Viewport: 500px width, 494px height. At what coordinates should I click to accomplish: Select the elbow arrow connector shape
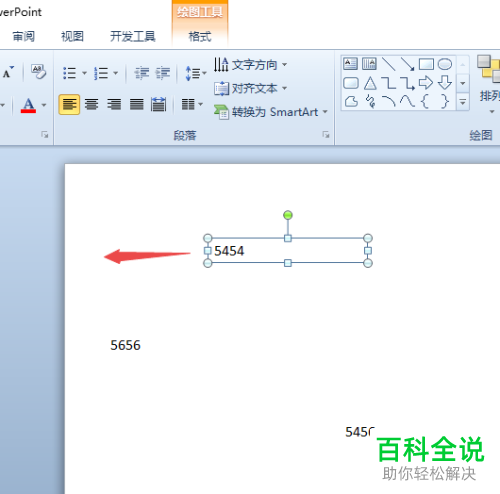click(x=407, y=83)
